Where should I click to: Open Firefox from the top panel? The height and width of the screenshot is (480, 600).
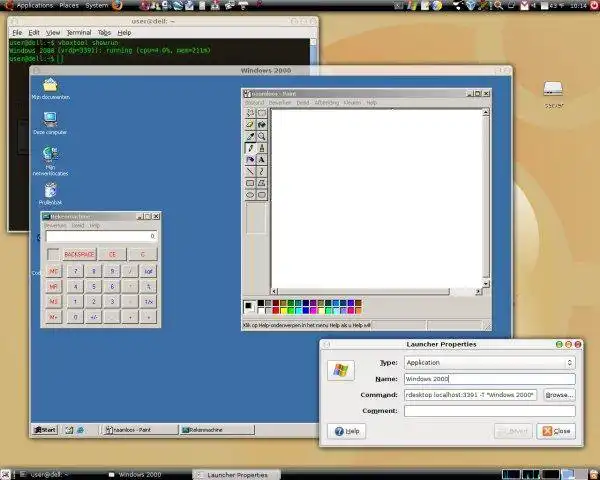coord(117,5)
